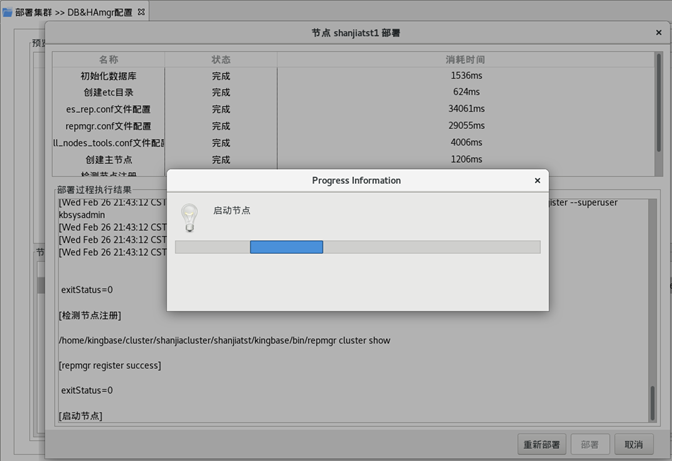Click the blue progress bar indicator
The height and width of the screenshot is (462, 673).
[x=286, y=247]
